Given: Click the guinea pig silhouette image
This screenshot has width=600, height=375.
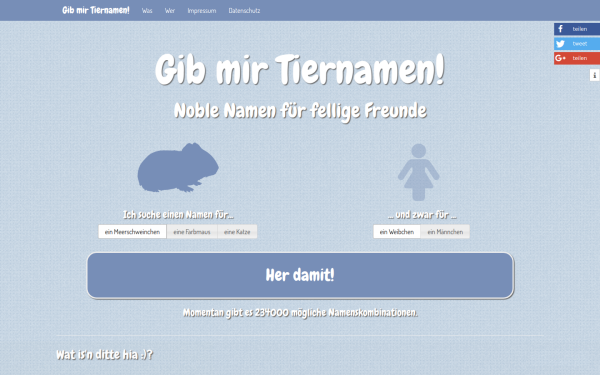Looking at the screenshot, I should [x=178, y=167].
